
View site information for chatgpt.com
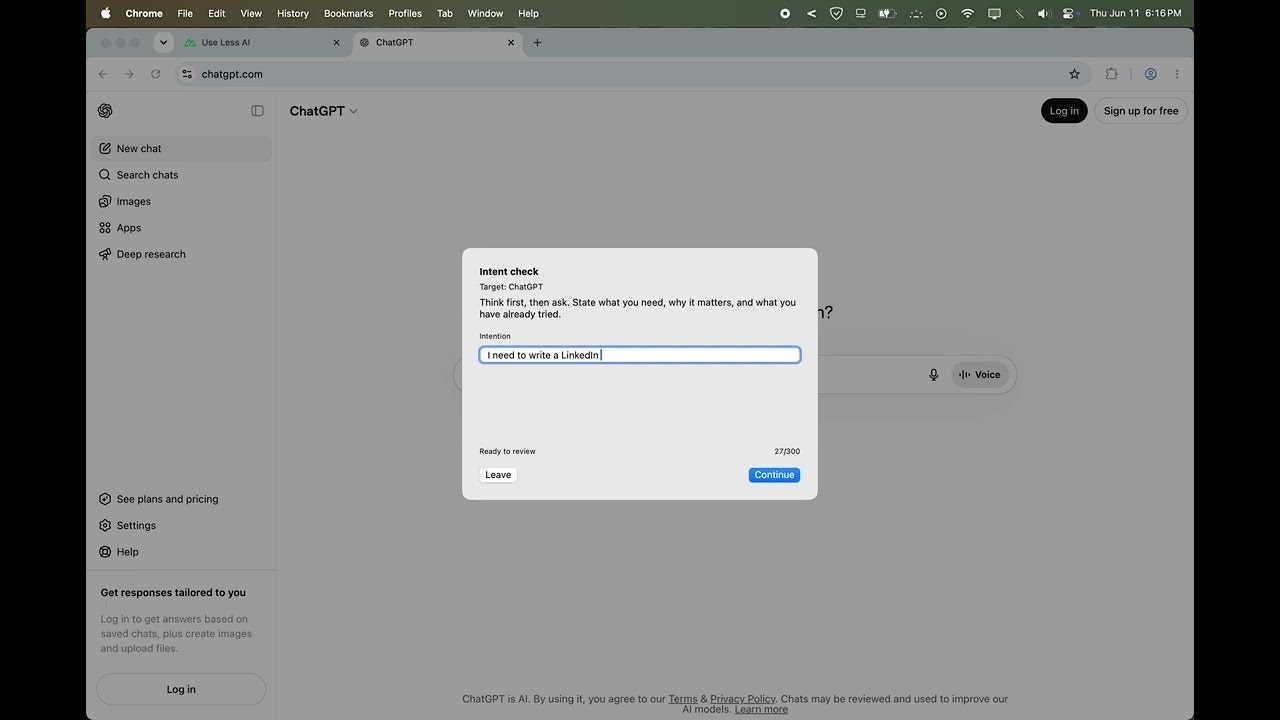click(x=186, y=74)
